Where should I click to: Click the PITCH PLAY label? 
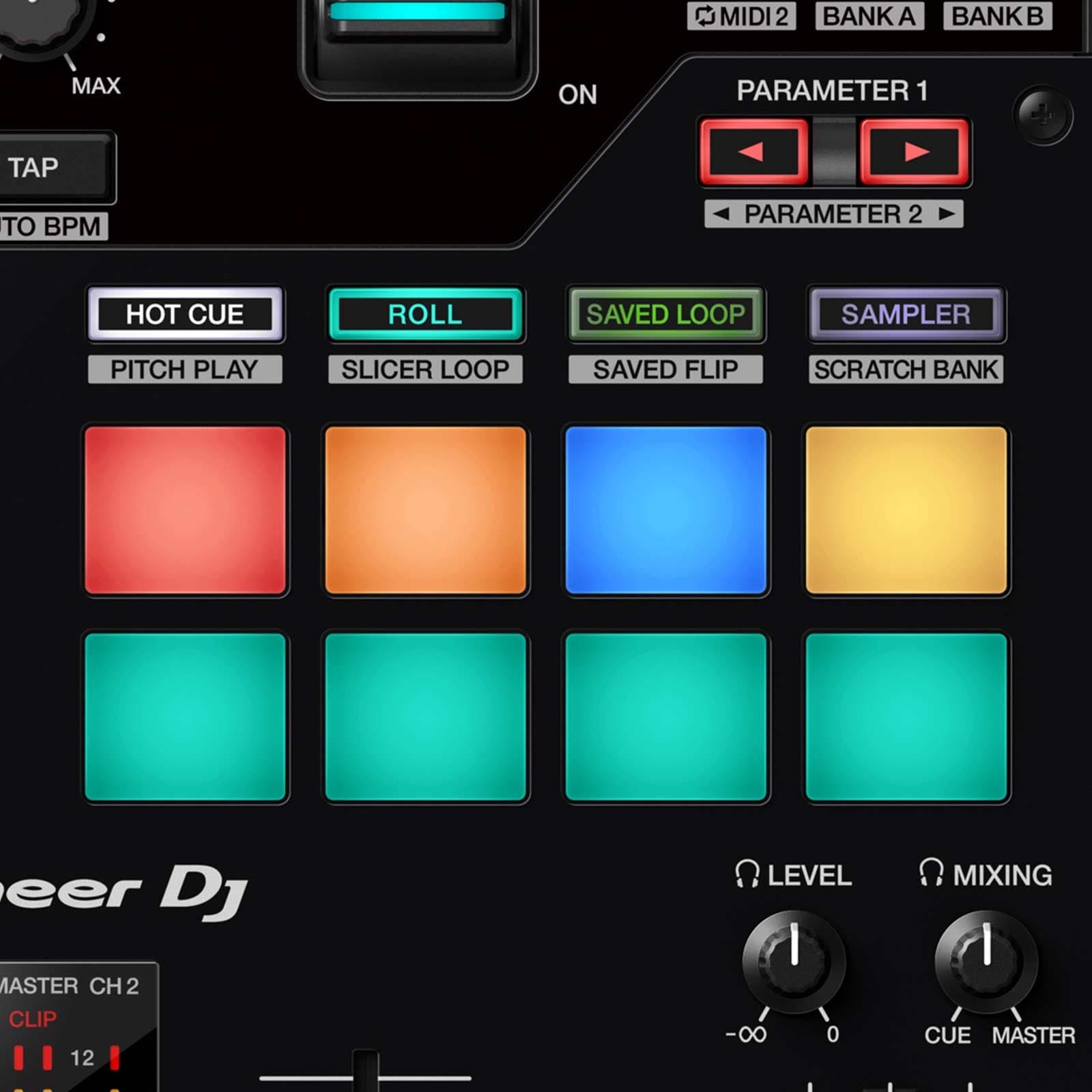[x=185, y=369]
